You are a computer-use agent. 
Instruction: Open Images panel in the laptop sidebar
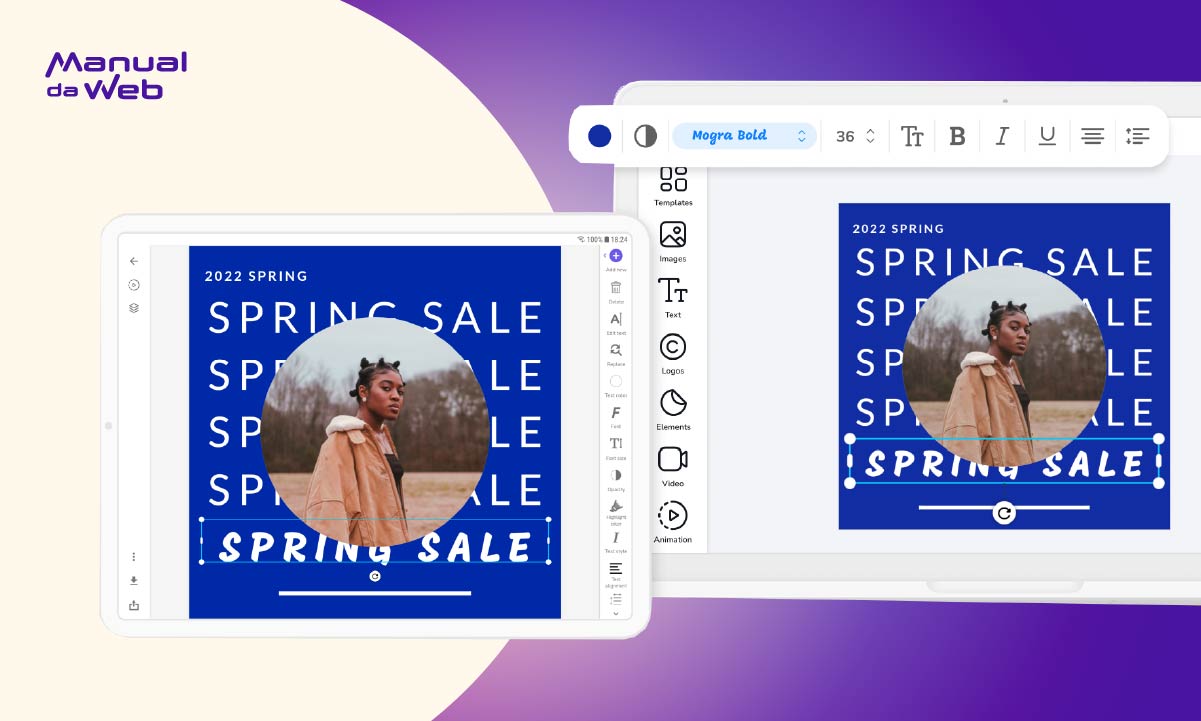[x=673, y=241]
